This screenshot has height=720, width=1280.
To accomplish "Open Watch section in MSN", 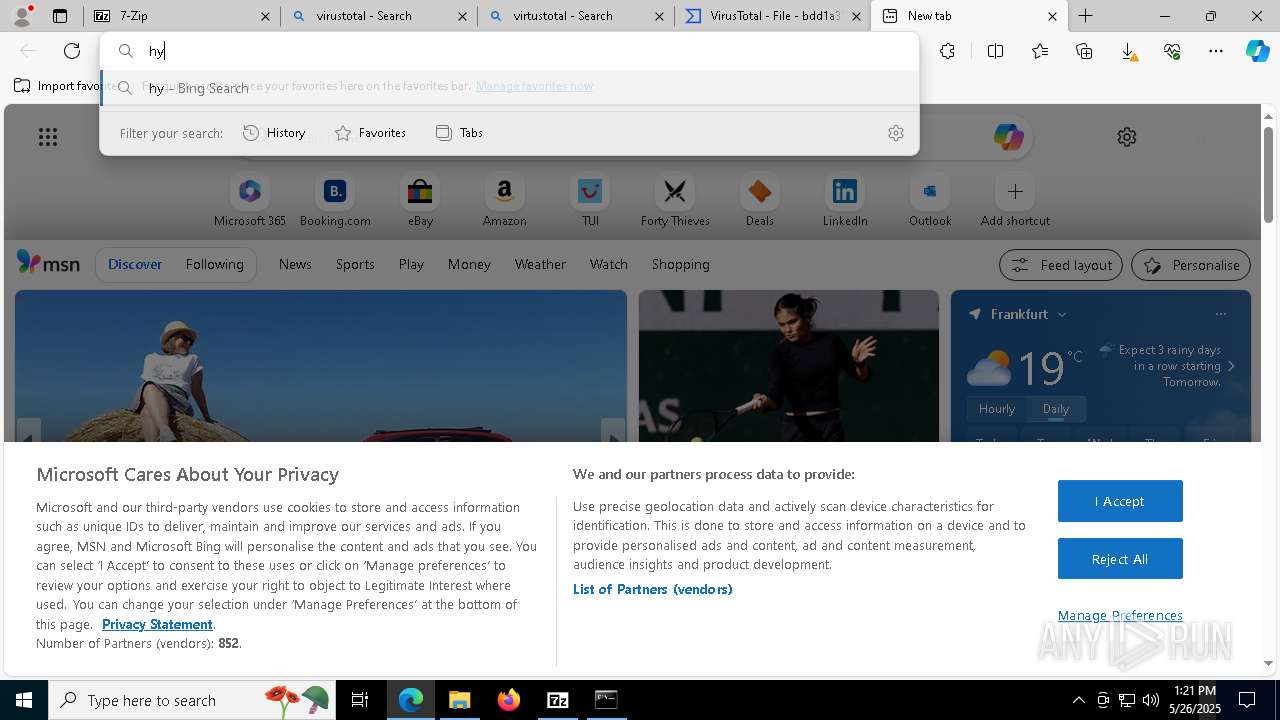I will [x=608, y=264].
